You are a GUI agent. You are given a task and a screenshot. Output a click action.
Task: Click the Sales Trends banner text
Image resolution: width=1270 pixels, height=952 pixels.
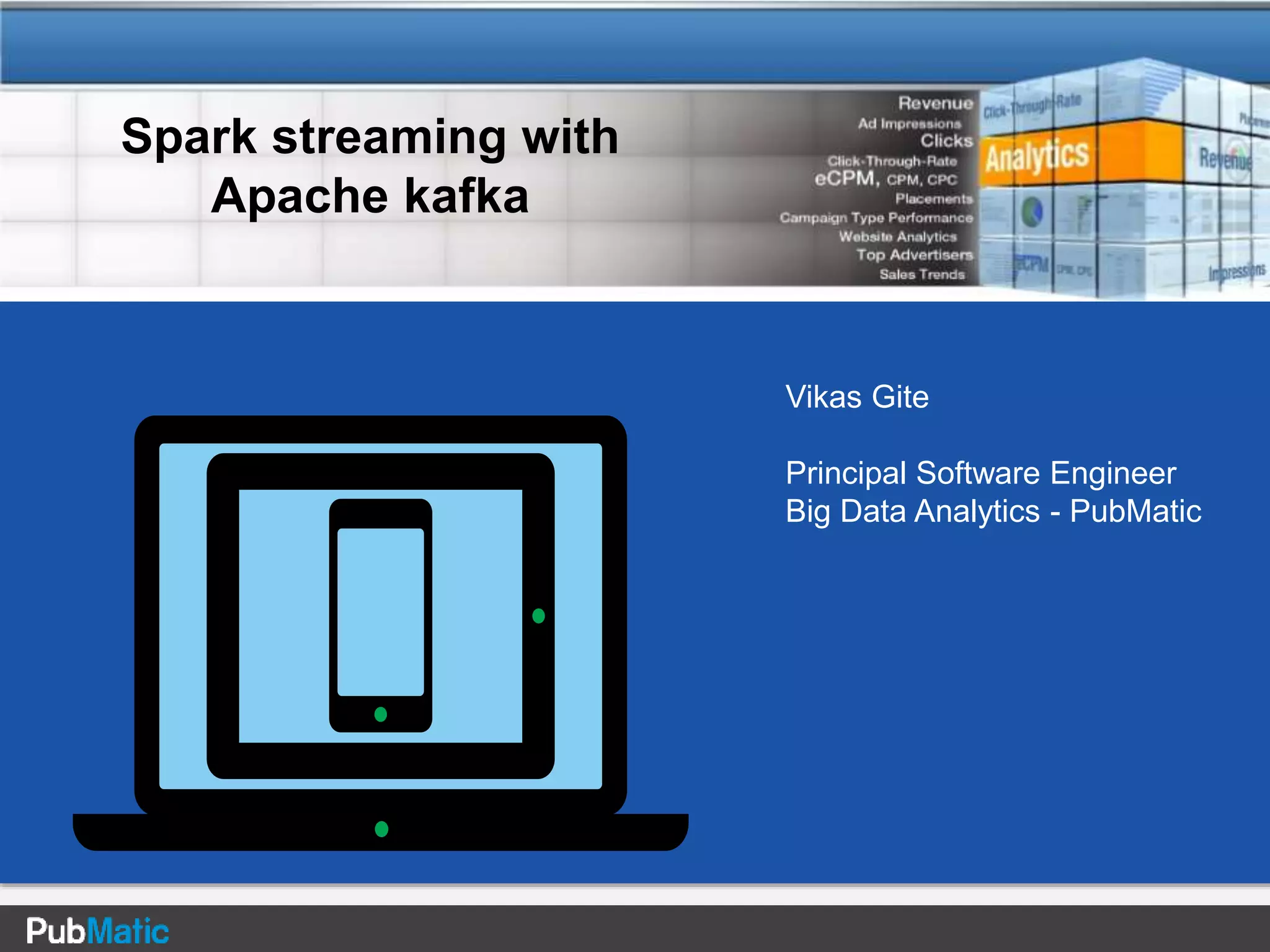pyautogui.click(x=921, y=274)
